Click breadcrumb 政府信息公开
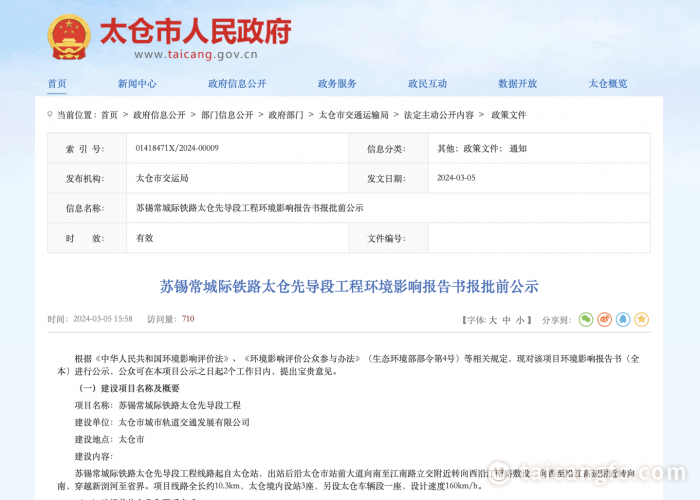 [159, 115]
